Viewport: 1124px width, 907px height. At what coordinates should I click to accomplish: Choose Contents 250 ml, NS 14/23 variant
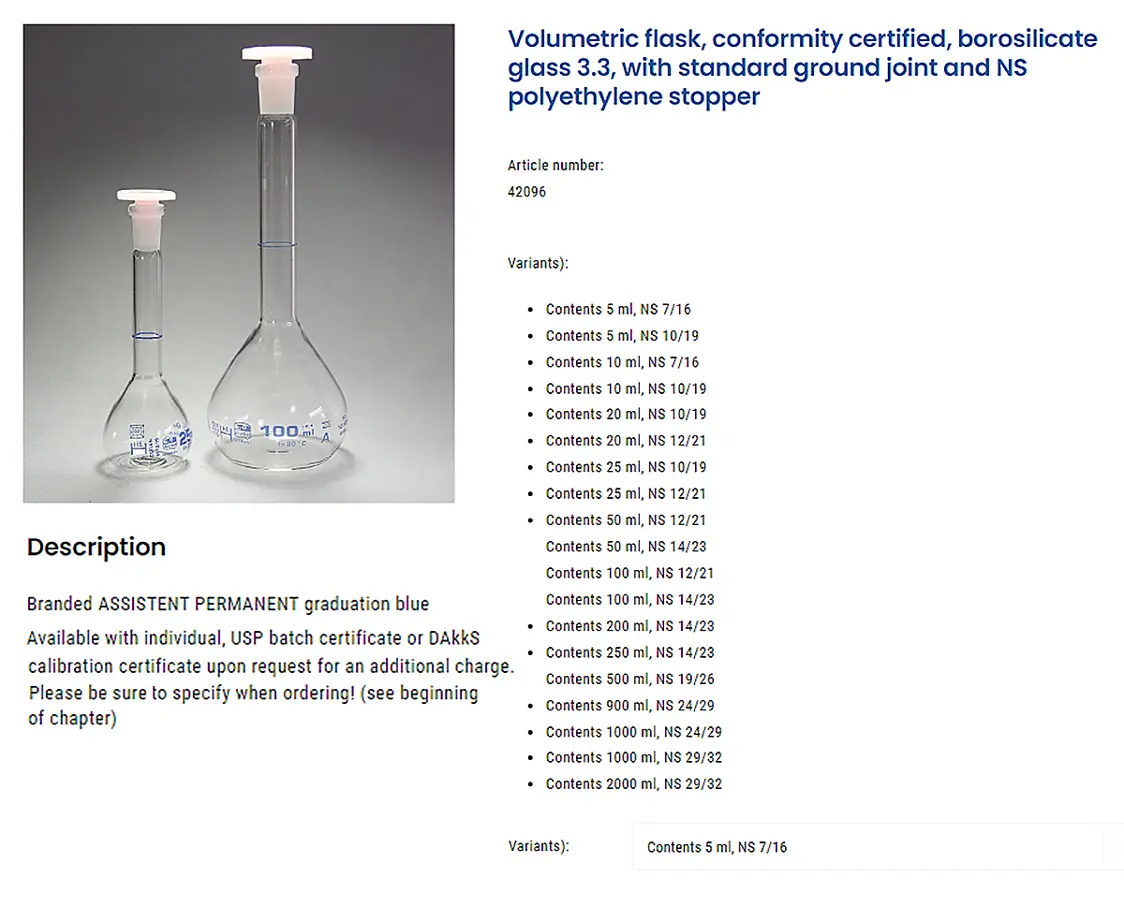point(629,652)
